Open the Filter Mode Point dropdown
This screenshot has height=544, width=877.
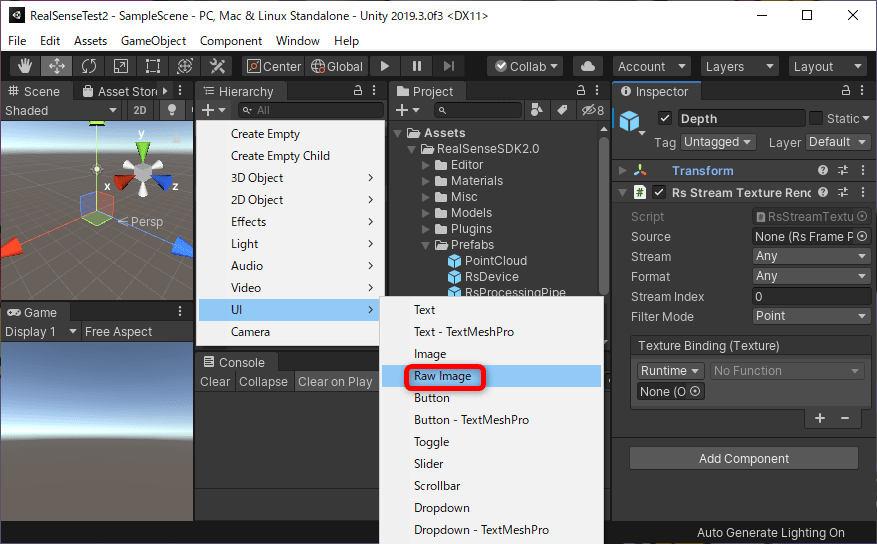[x=812, y=316]
